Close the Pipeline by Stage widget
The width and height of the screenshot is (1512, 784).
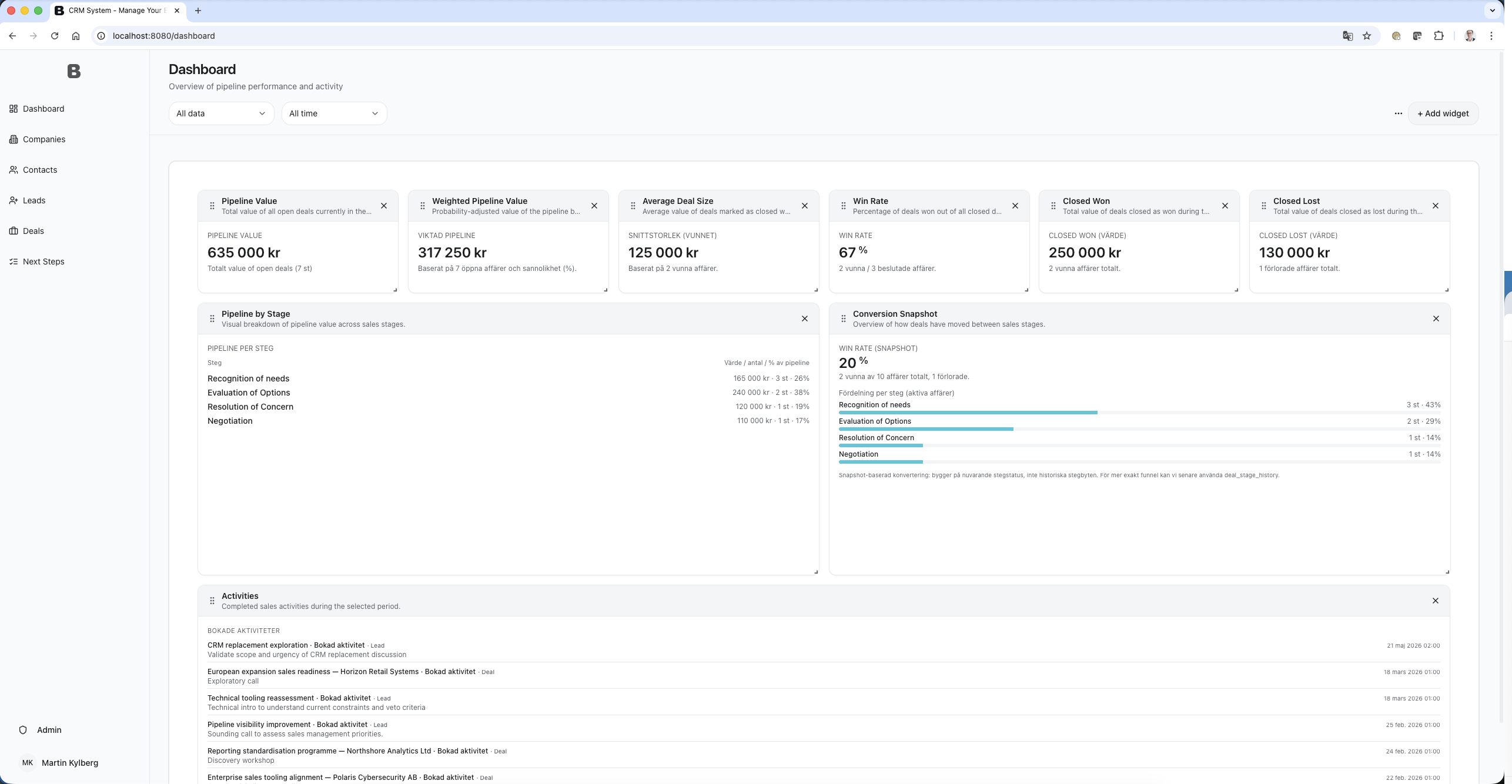(x=804, y=319)
